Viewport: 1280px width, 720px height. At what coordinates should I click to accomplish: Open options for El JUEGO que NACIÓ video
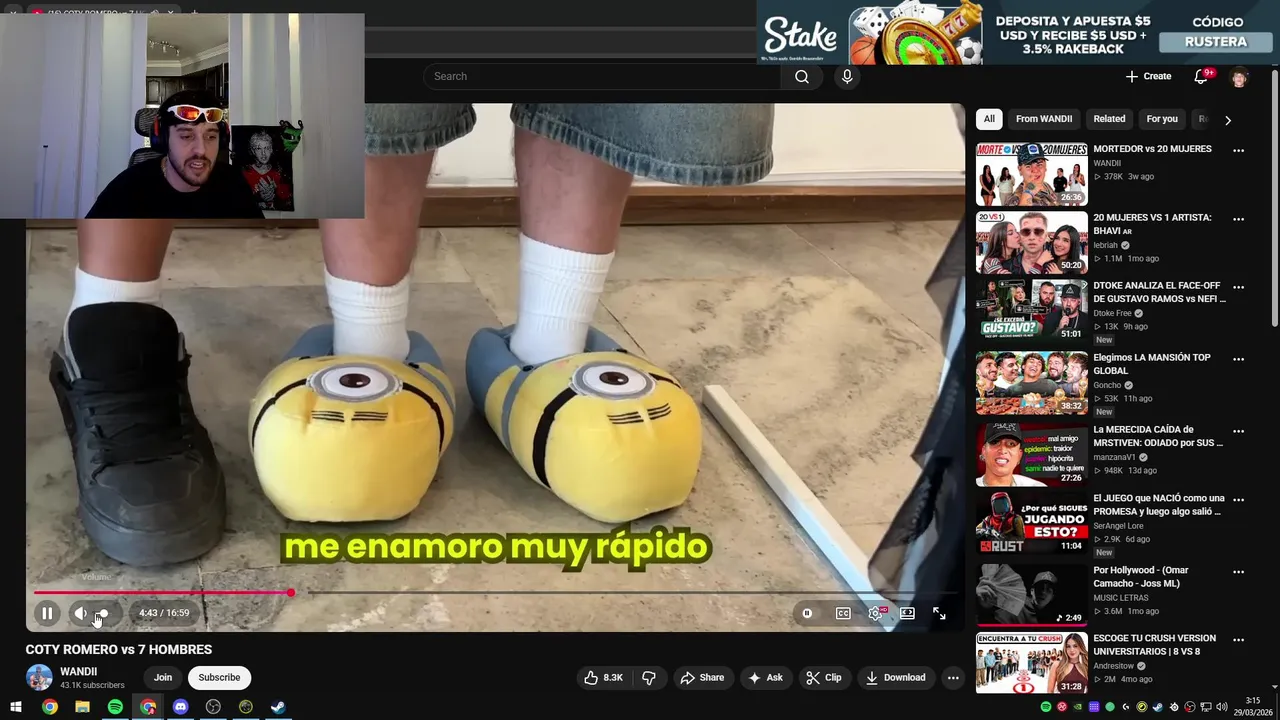point(1238,500)
